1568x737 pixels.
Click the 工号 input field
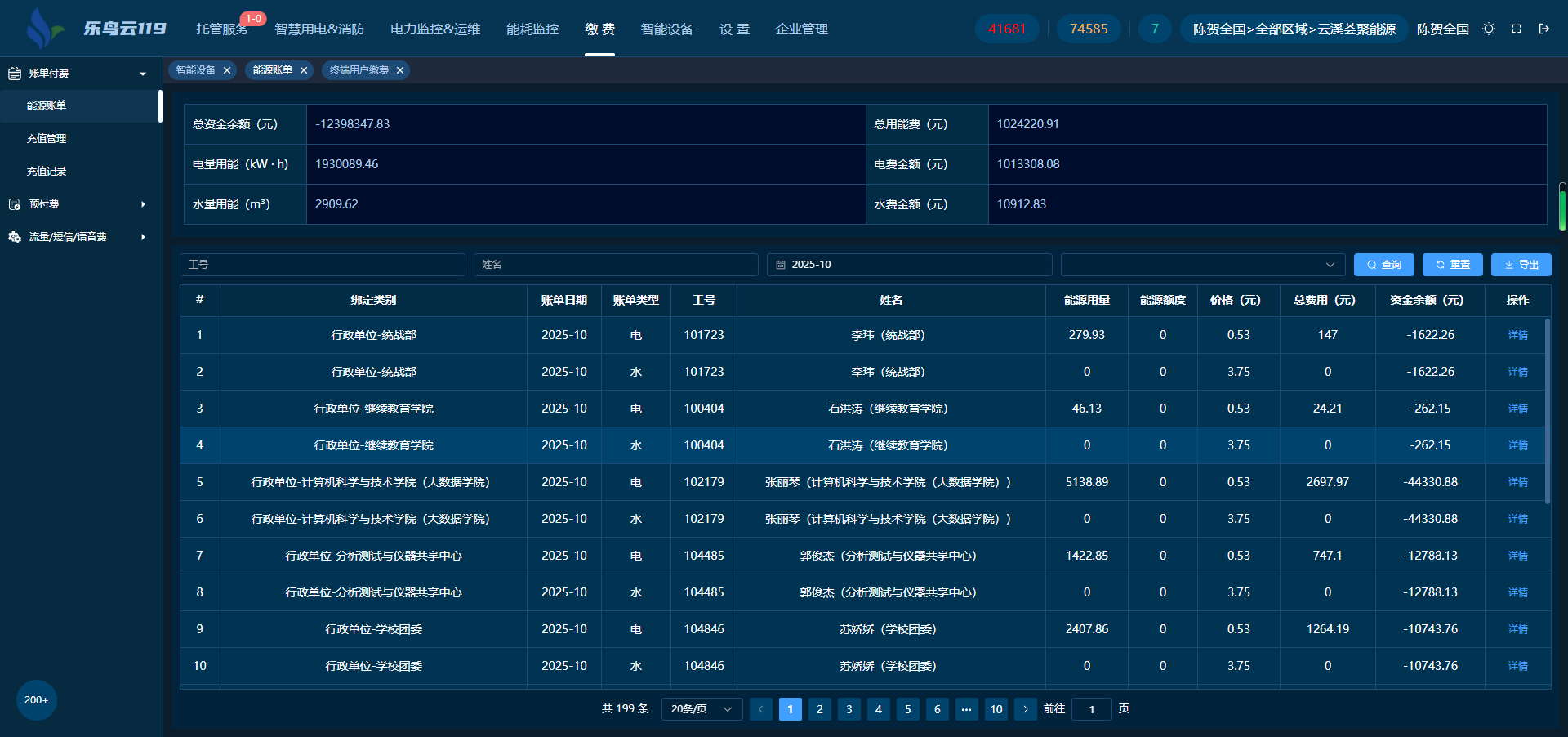[x=323, y=265]
